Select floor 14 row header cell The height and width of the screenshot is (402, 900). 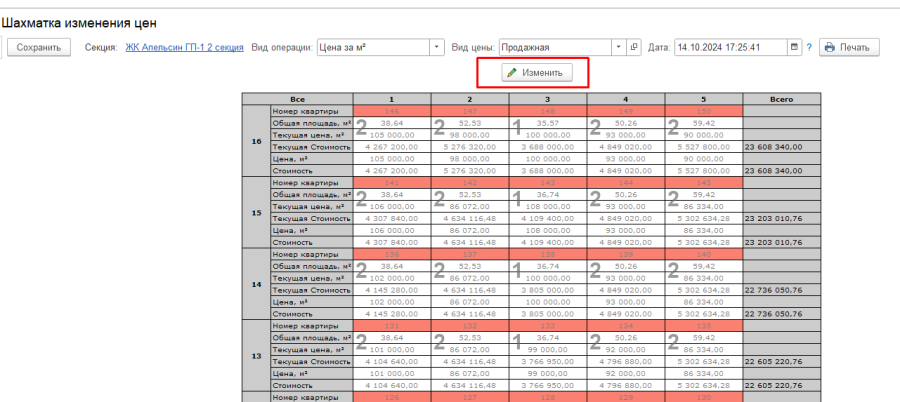[x=256, y=284]
